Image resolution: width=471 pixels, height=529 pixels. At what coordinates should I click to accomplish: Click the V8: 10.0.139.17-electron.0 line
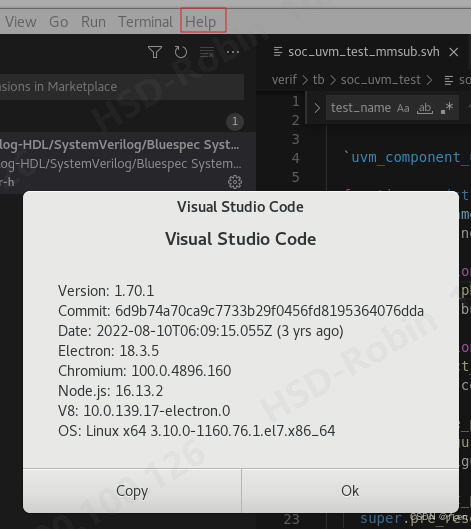pyautogui.click(x=144, y=411)
